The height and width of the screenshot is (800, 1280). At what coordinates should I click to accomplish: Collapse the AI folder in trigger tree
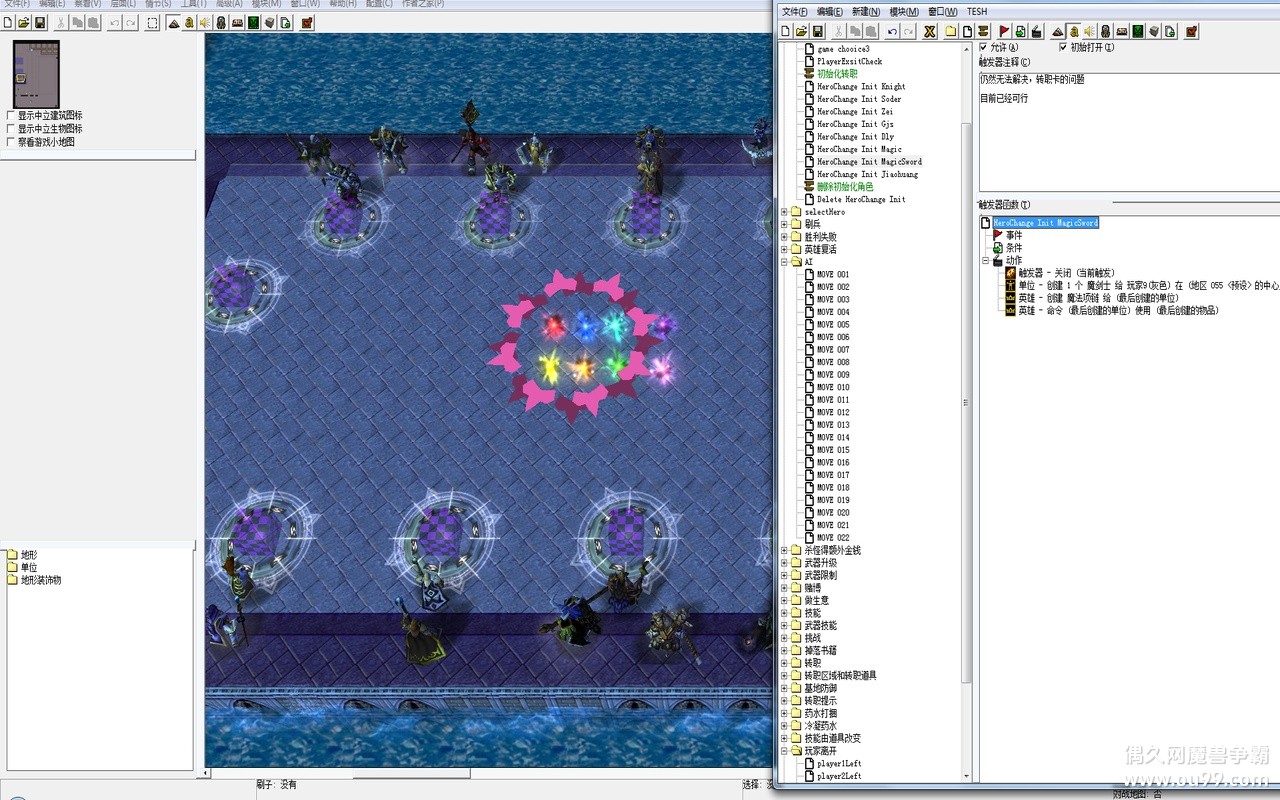785,262
